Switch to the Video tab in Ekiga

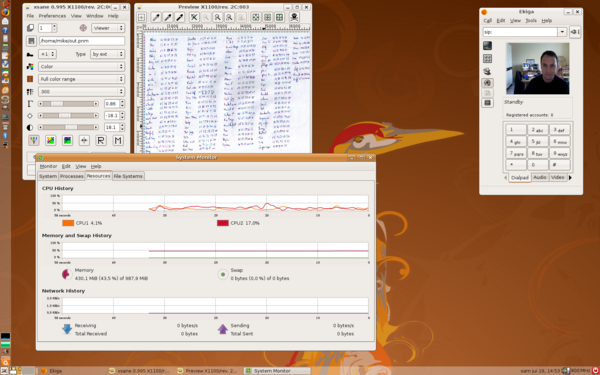point(558,178)
